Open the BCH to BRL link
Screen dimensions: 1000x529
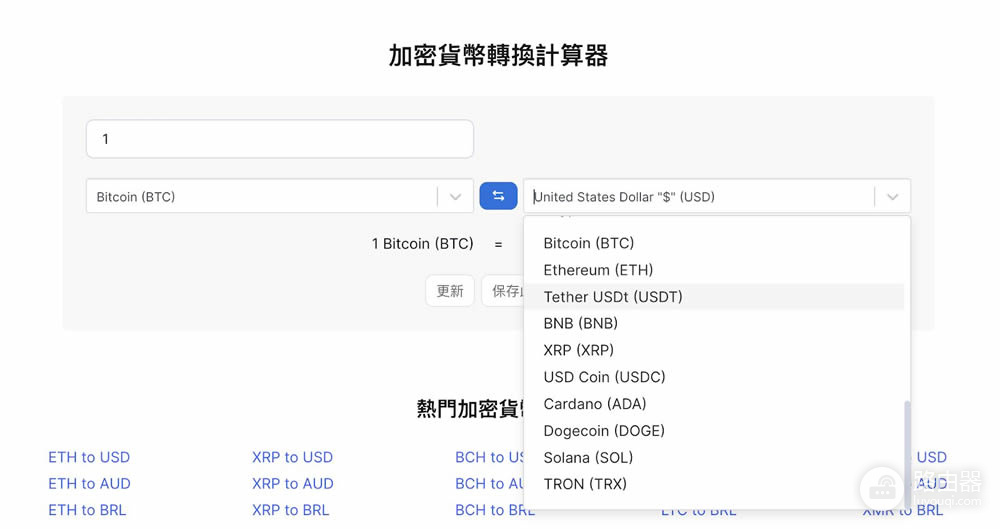point(495,510)
